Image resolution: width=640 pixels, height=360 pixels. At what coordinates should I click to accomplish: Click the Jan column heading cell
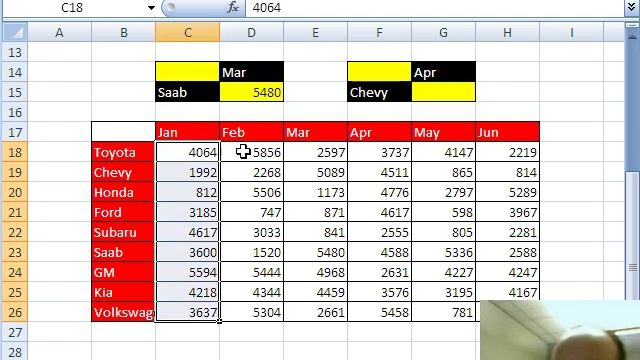187,132
